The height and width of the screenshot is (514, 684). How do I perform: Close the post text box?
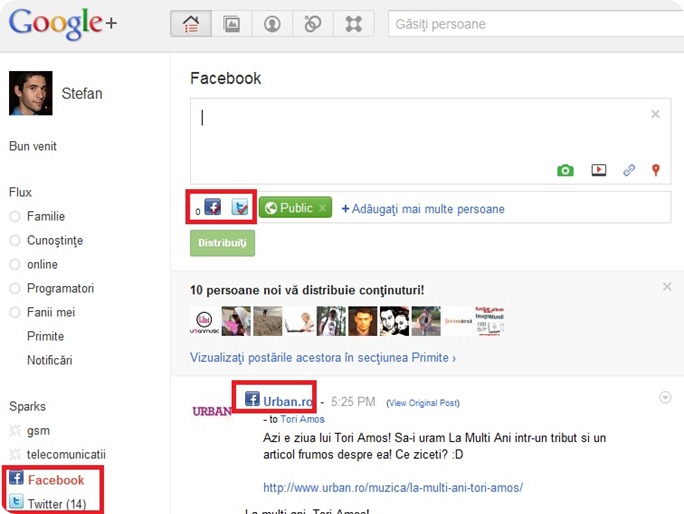click(655, 114)
